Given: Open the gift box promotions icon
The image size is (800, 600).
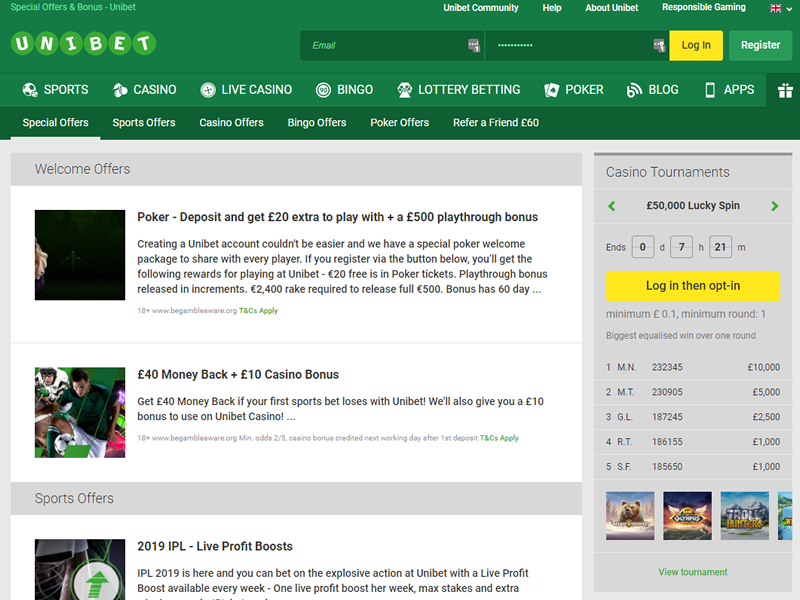Looking at the screenshot, I should pos(784,90).
